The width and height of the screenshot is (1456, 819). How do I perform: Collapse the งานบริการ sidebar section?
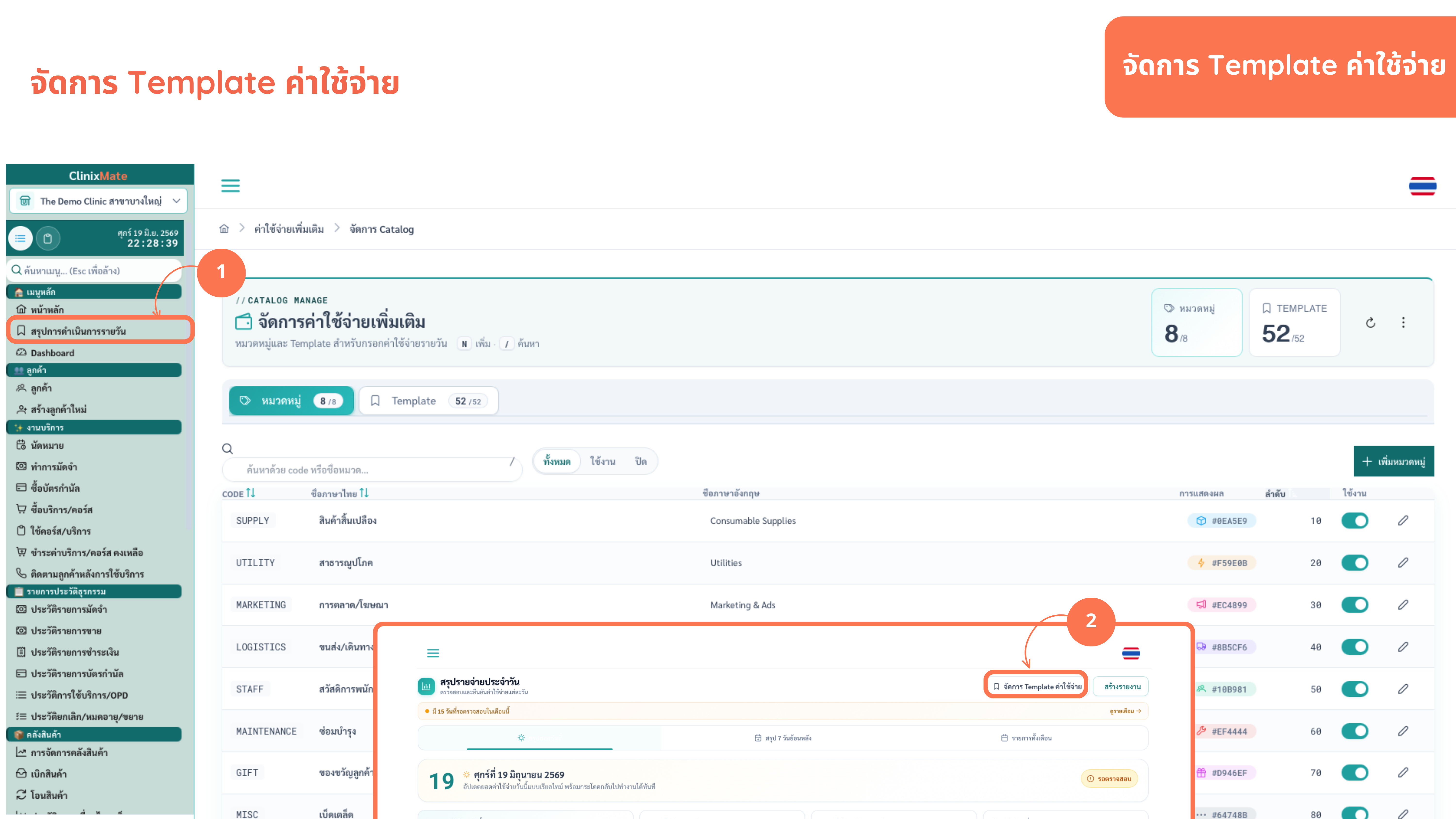pos(94,427)
